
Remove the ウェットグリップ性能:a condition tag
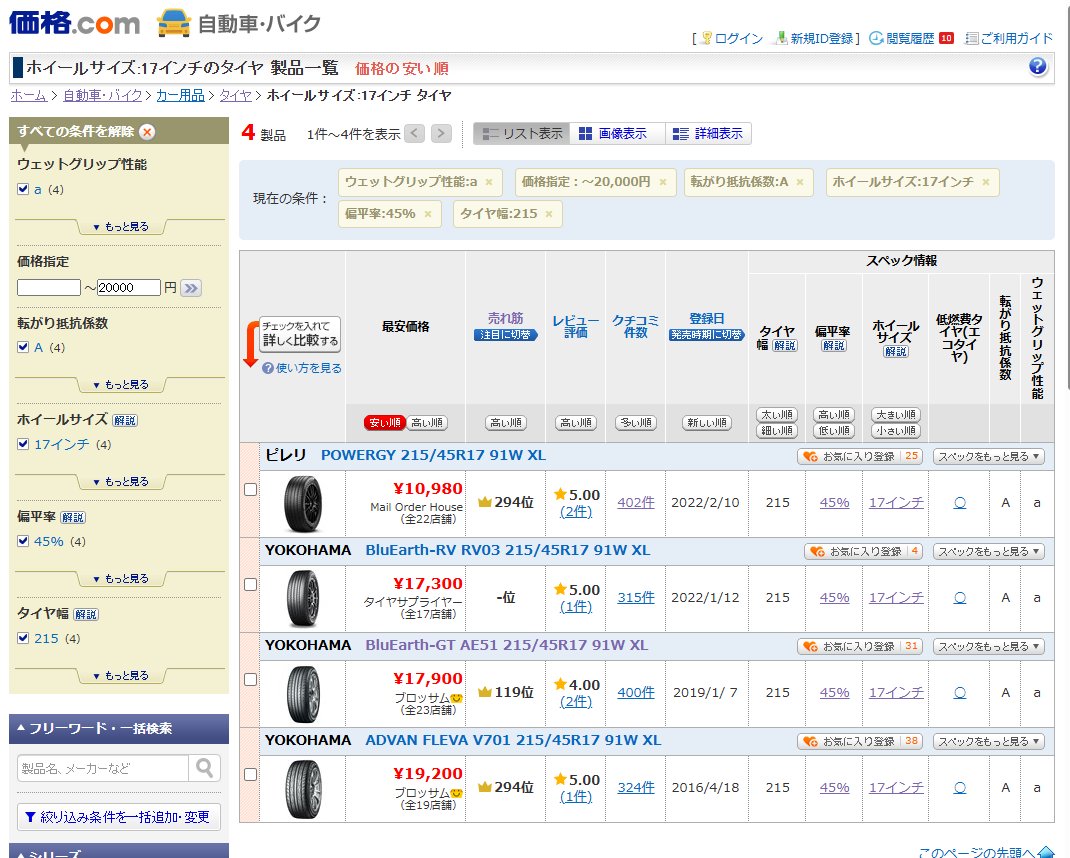tap(489, 182)
